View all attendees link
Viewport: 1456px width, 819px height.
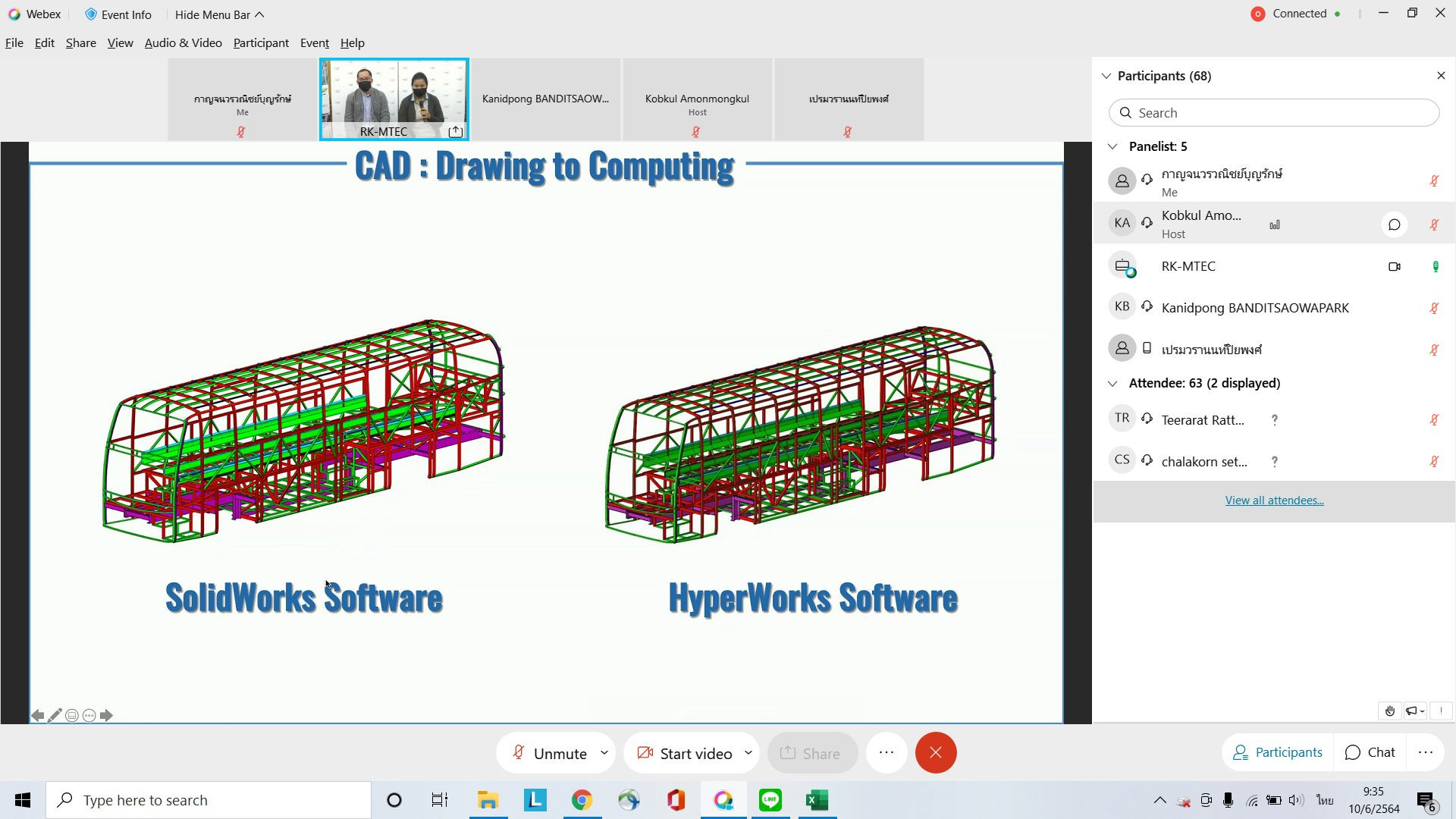point(1274,500)
